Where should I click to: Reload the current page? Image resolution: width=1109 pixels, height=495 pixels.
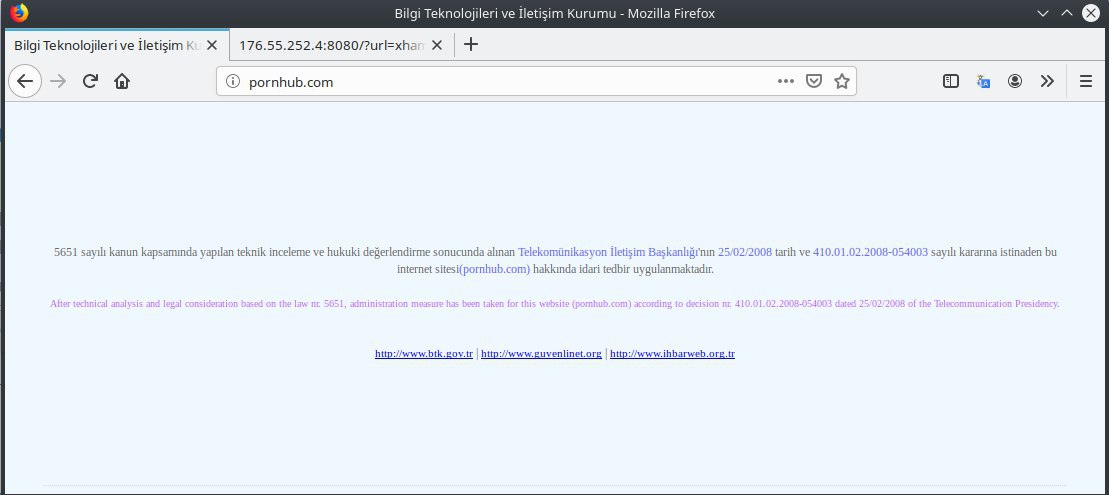90,81
